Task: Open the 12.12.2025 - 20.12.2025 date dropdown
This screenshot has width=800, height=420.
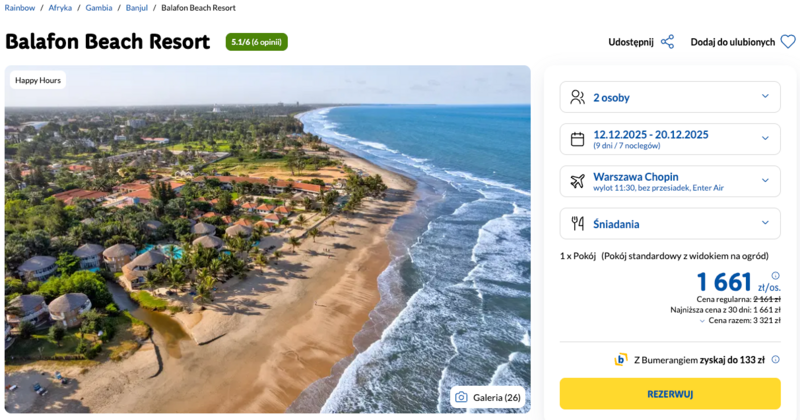Action: (765, 139)
